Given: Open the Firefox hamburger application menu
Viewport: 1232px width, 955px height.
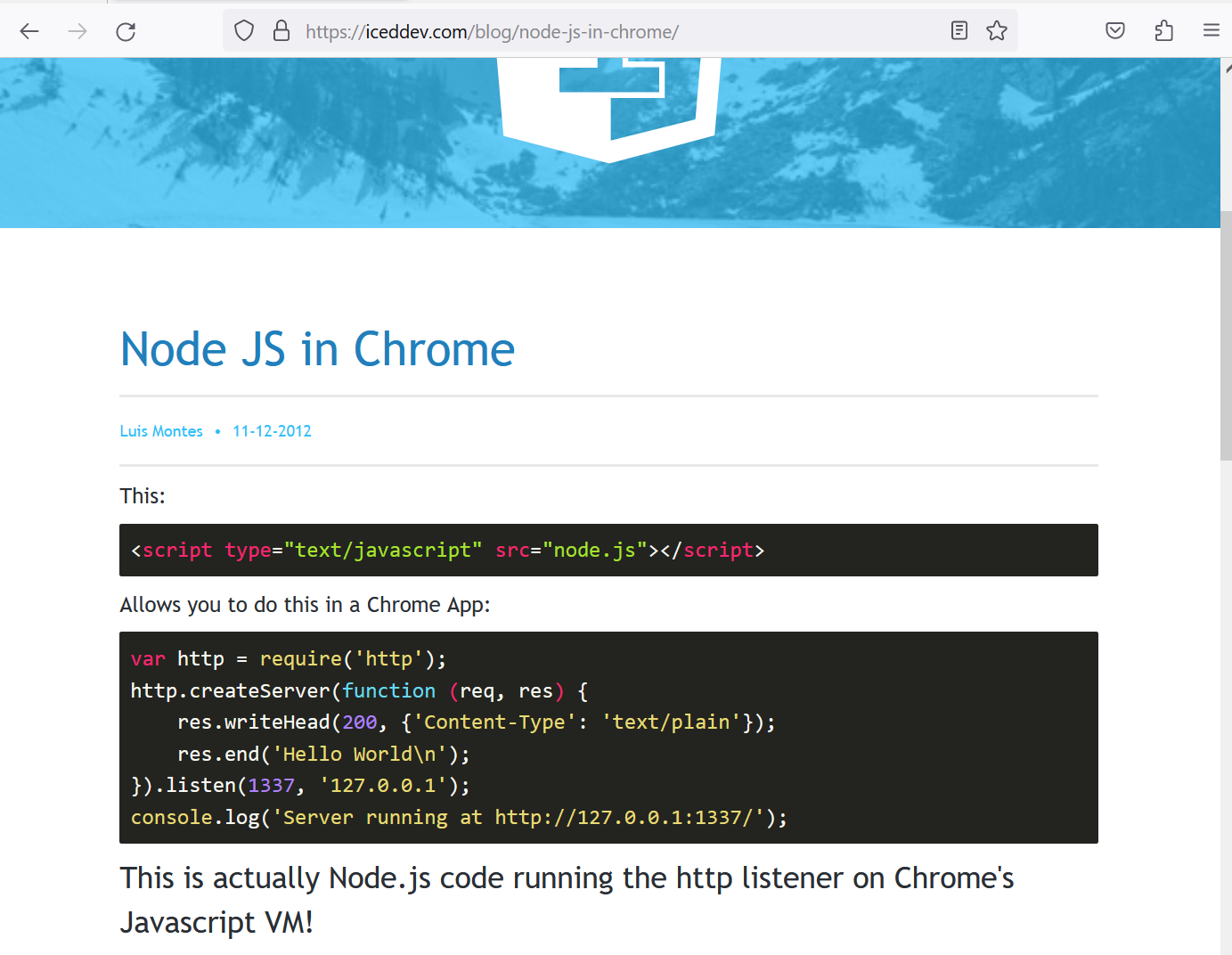Looking at the screenshot, I should 1211,31.
